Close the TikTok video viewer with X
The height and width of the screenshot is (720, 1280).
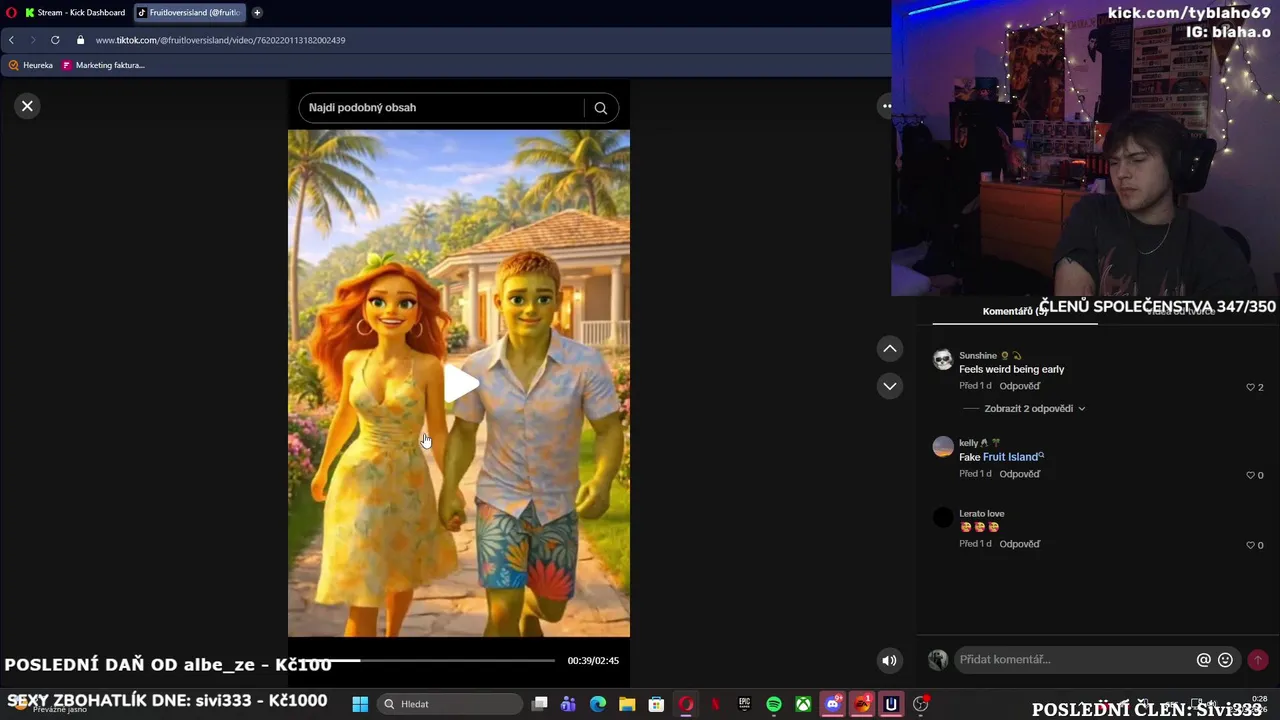[28, 106]
